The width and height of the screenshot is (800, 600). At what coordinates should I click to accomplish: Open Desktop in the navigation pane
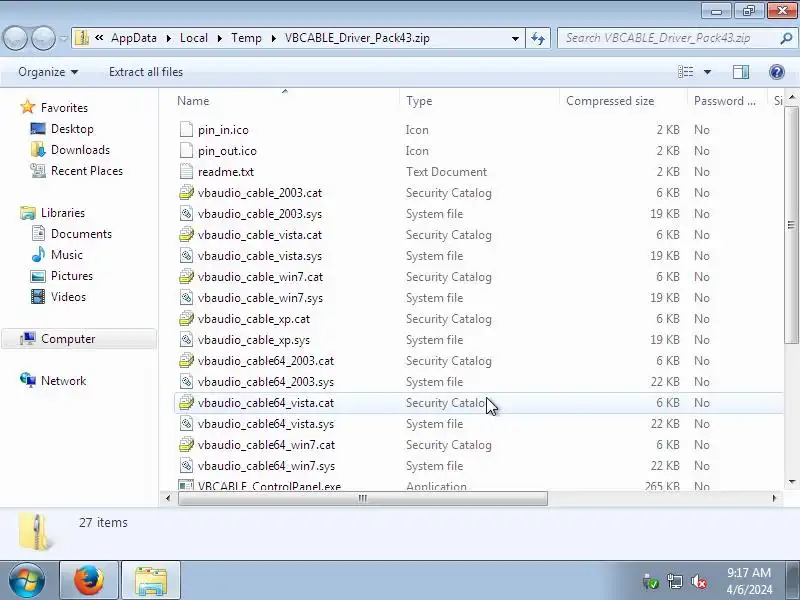72,129
